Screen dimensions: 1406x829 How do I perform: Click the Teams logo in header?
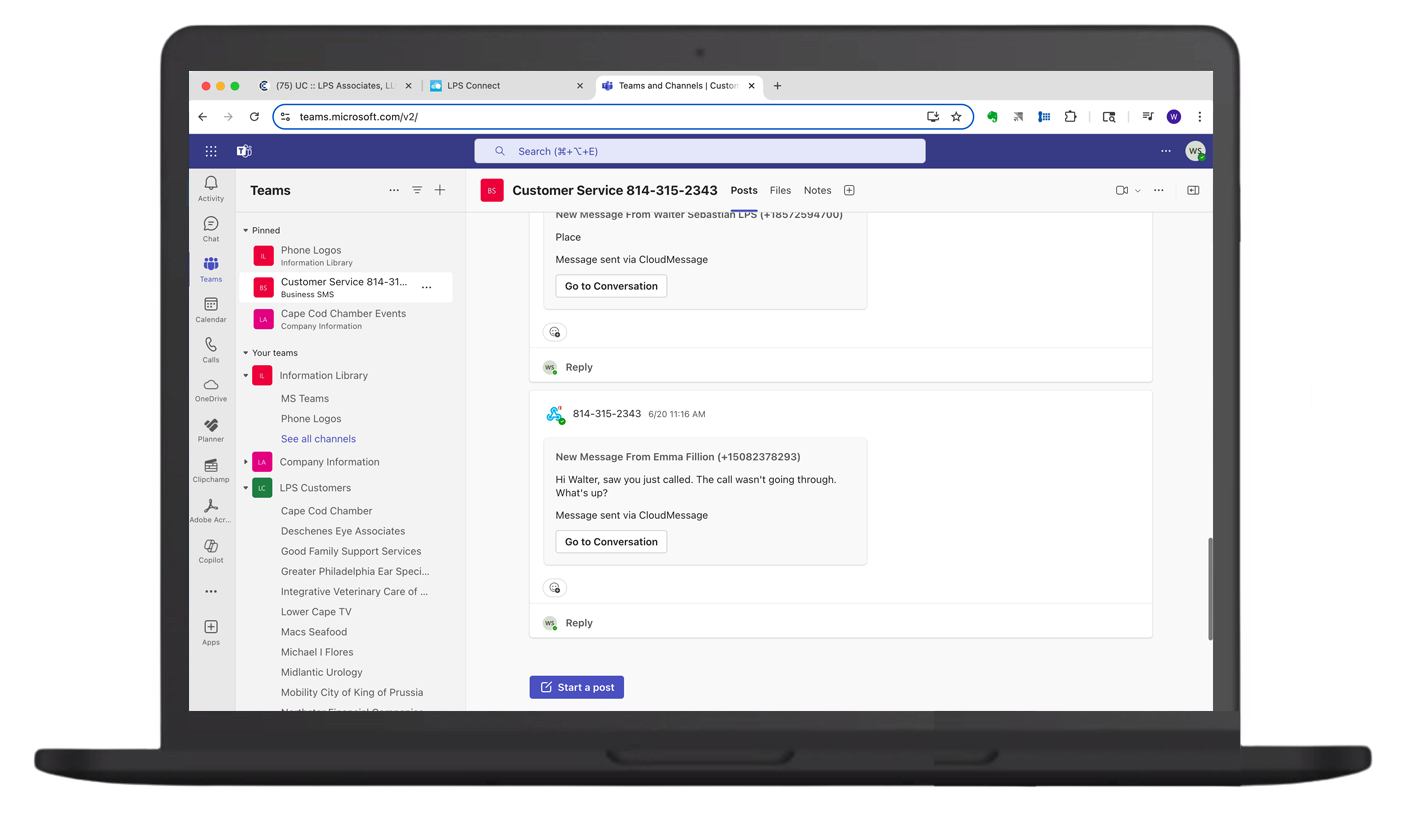click(x=244, y=151)
